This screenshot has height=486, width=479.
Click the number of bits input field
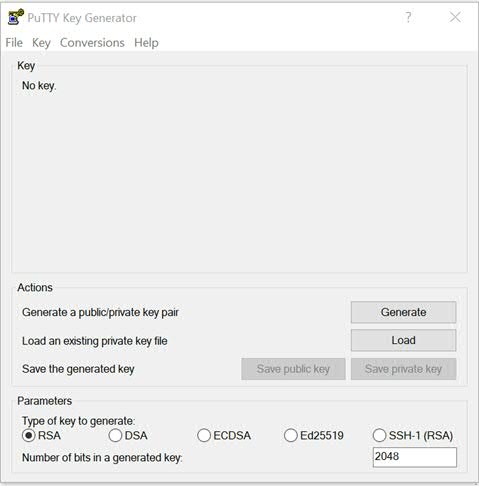(415, 457)
